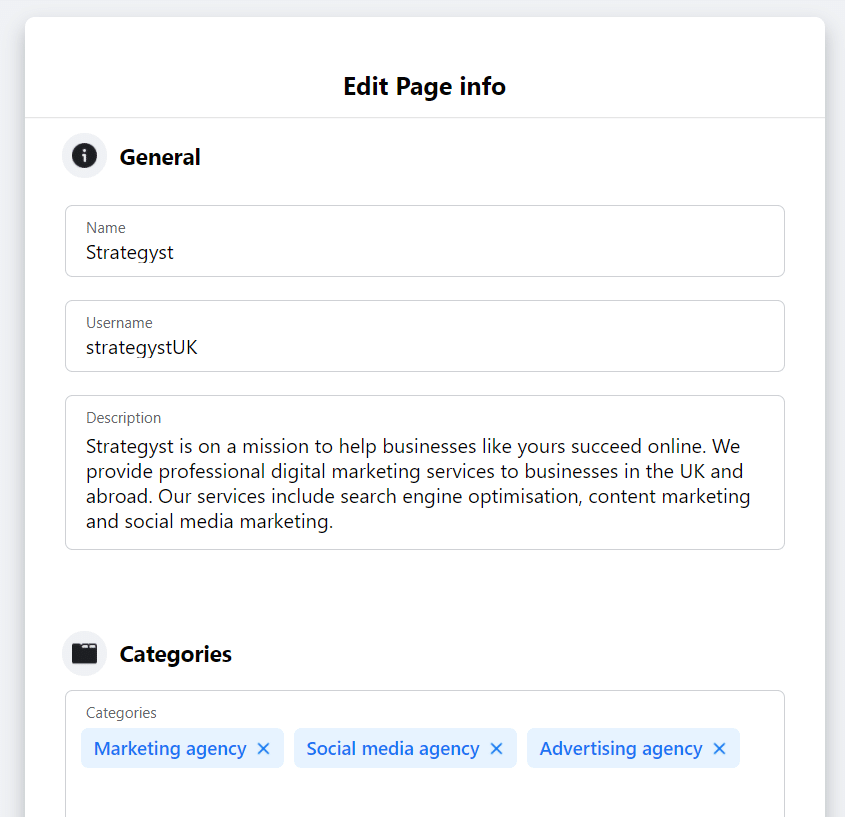Click the Categories section header text

click(x=175, y=654)
